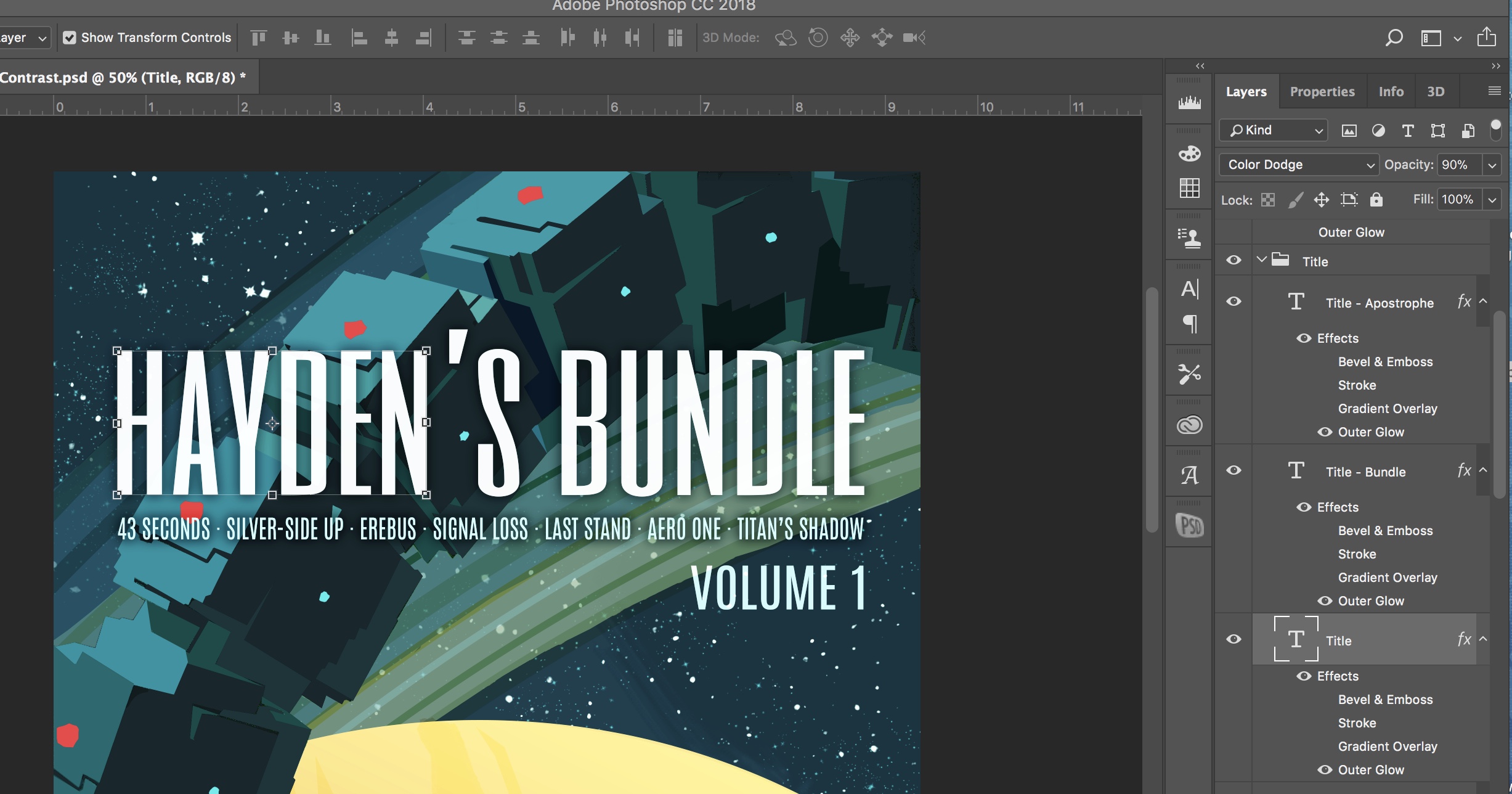This screenshot has width=1512, height=794.
Task: Collapse effects list of Title - Apostrophe
Action: pos(1483,301)
